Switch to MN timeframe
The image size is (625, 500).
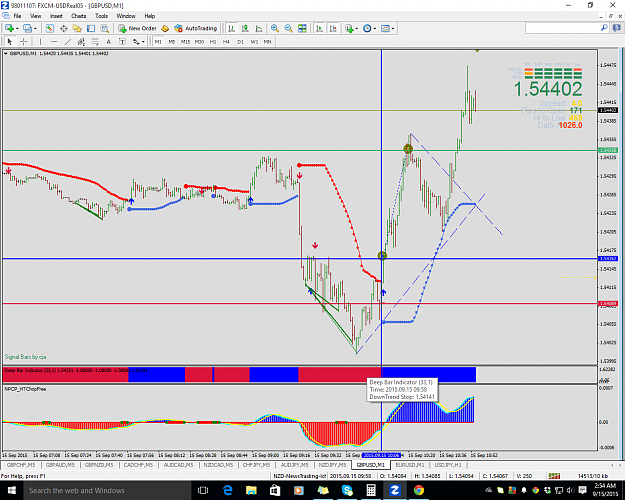(x=267, y=41)
